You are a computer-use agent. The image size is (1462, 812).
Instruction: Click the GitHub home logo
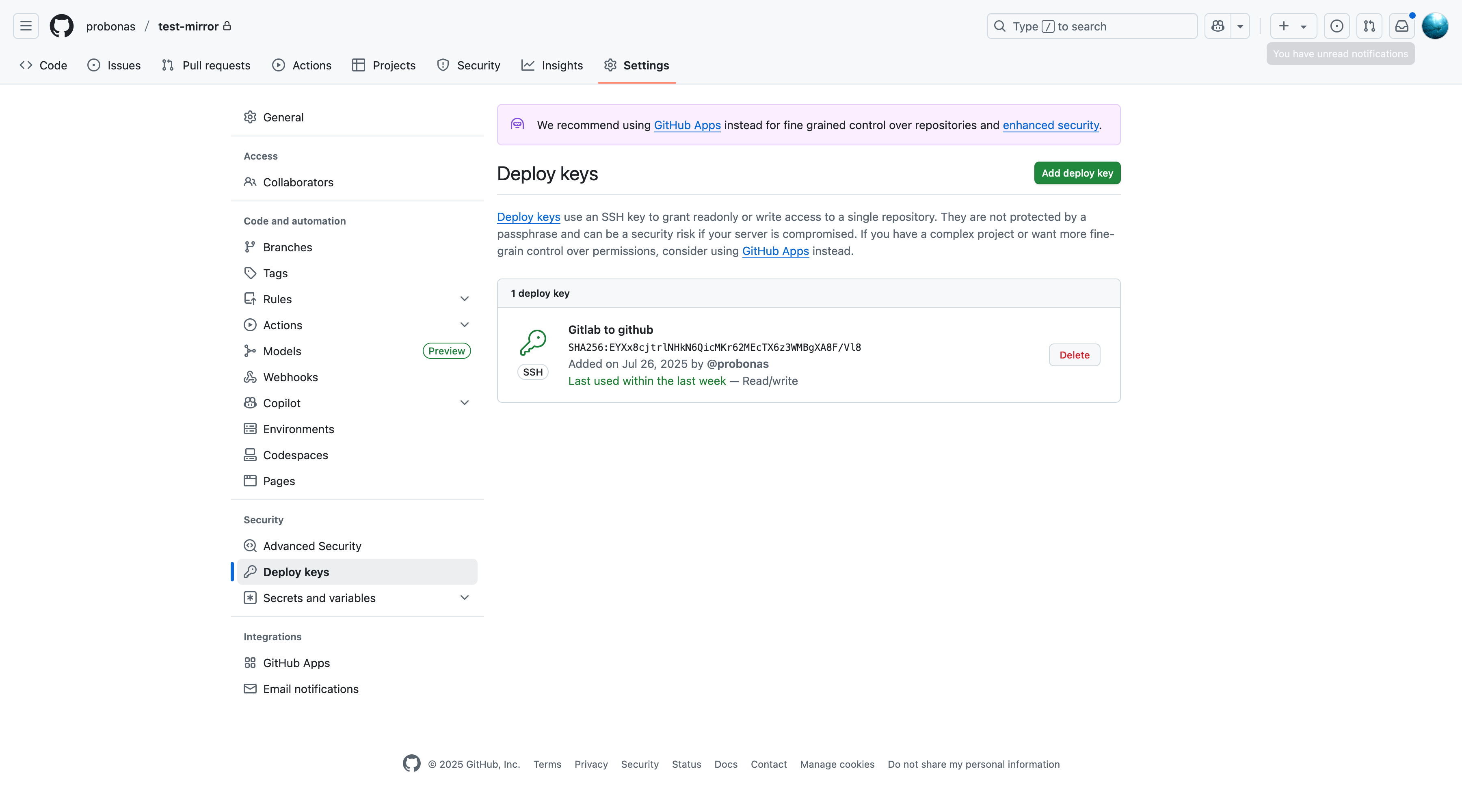[x=61, y=26]
